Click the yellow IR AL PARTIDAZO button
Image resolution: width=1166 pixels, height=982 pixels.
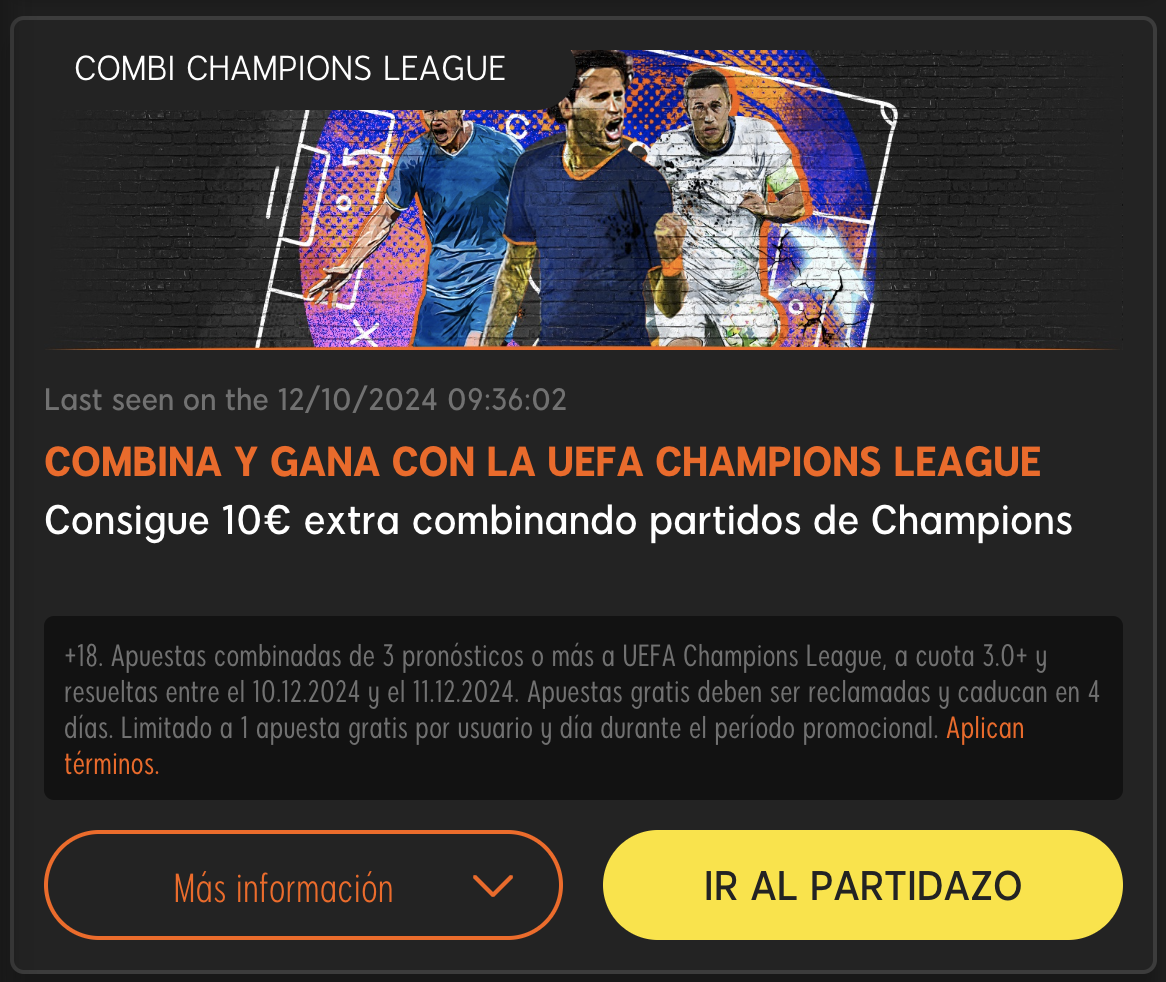863,885
